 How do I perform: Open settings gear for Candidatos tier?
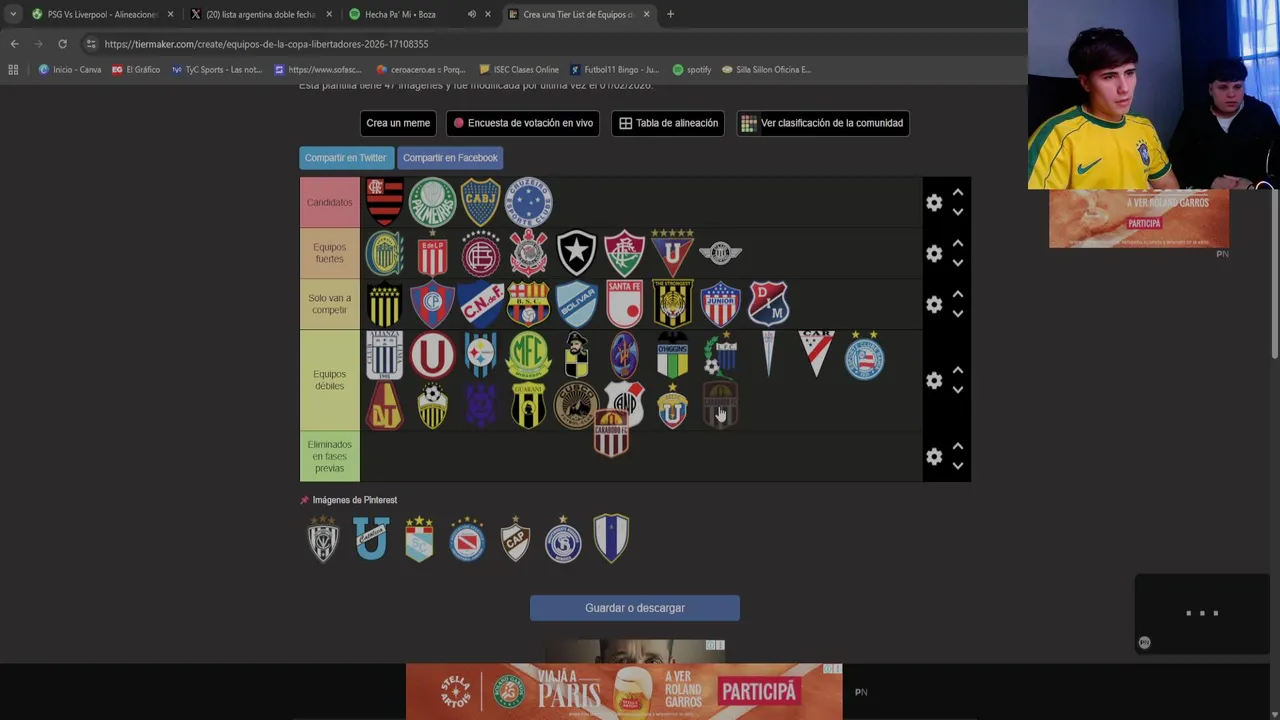(x=934, y=203)
